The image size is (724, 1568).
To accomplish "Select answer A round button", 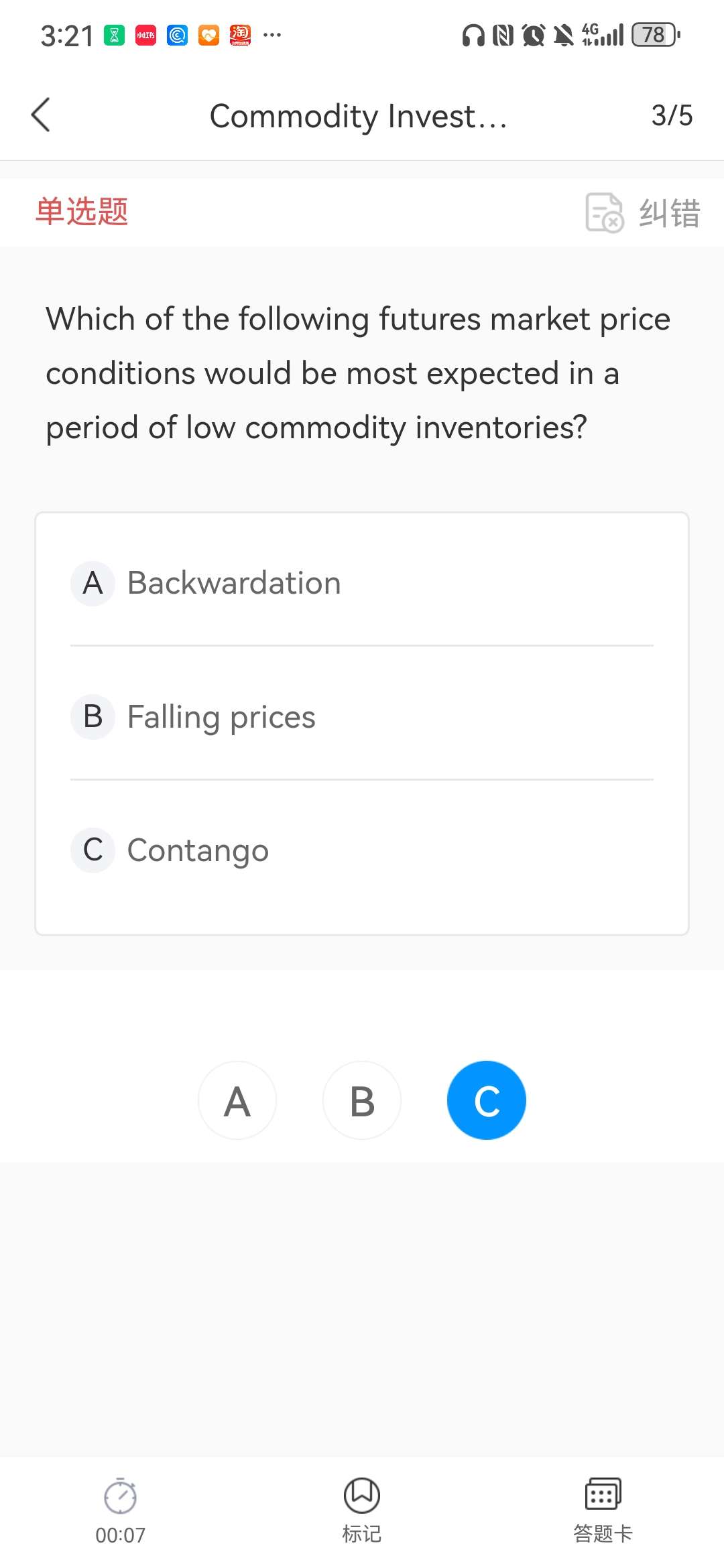I will click(237, 1100).
